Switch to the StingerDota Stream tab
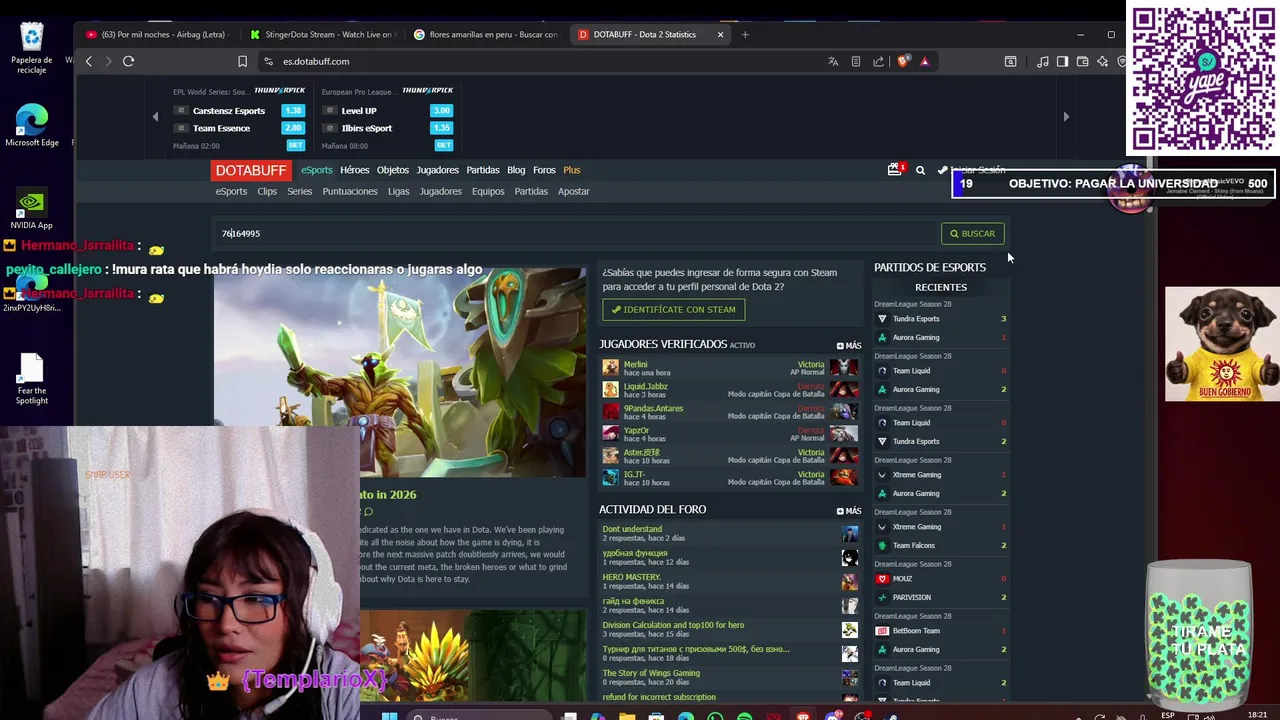The width and height of the screenshot is (1280, 720). coord(323,34)
